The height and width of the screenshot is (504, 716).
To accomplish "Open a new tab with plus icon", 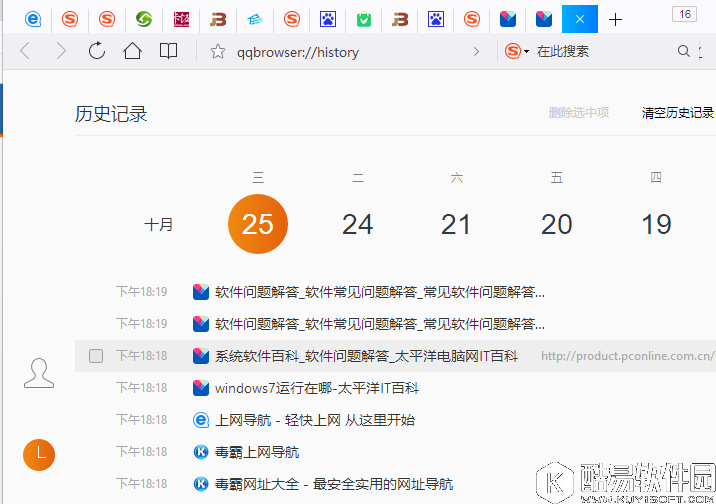I will [615, 20].
